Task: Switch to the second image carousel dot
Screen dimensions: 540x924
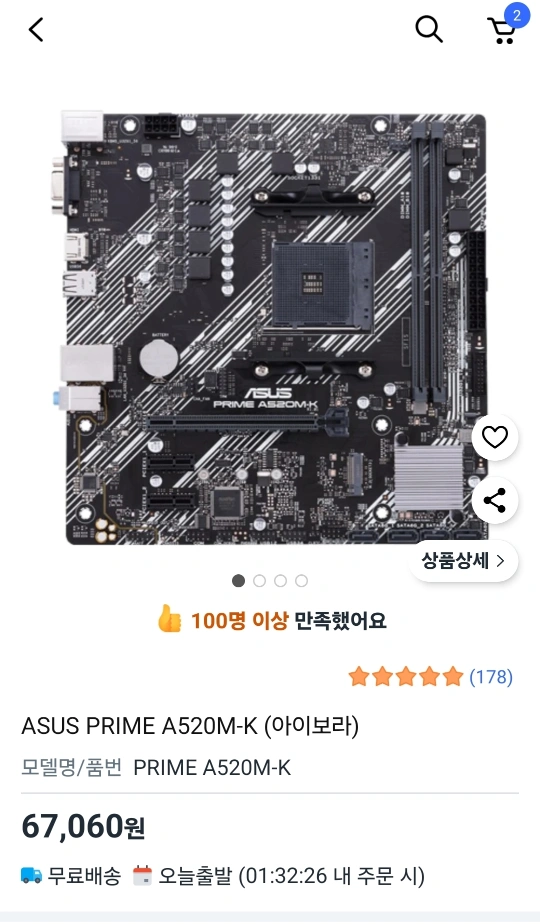Action: pos(259,581)
